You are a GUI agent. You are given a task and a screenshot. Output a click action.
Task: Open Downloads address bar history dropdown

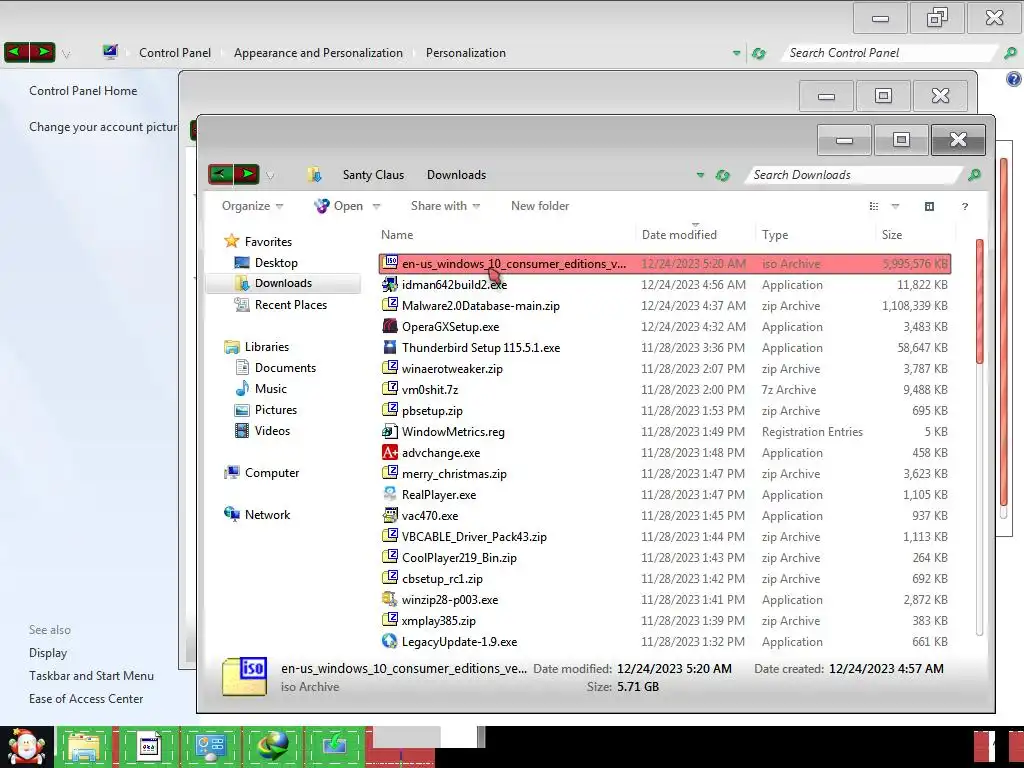[700, 175]
